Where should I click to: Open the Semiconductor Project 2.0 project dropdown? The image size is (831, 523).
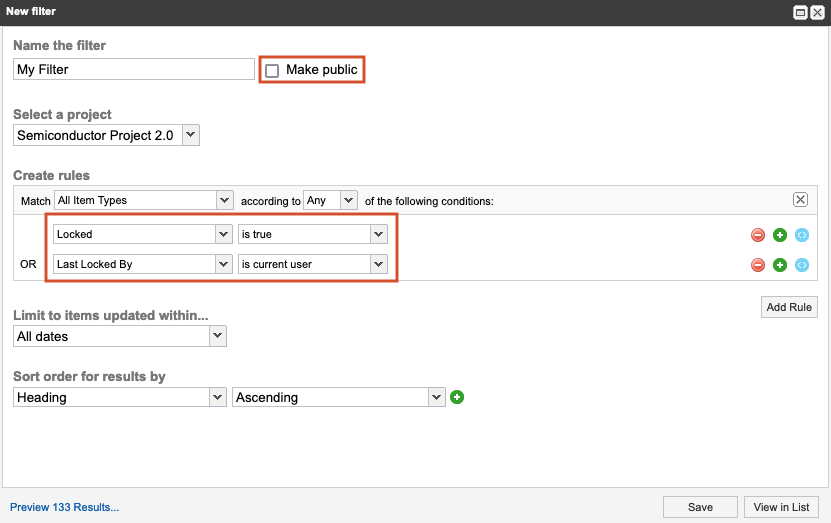[107, 135]
